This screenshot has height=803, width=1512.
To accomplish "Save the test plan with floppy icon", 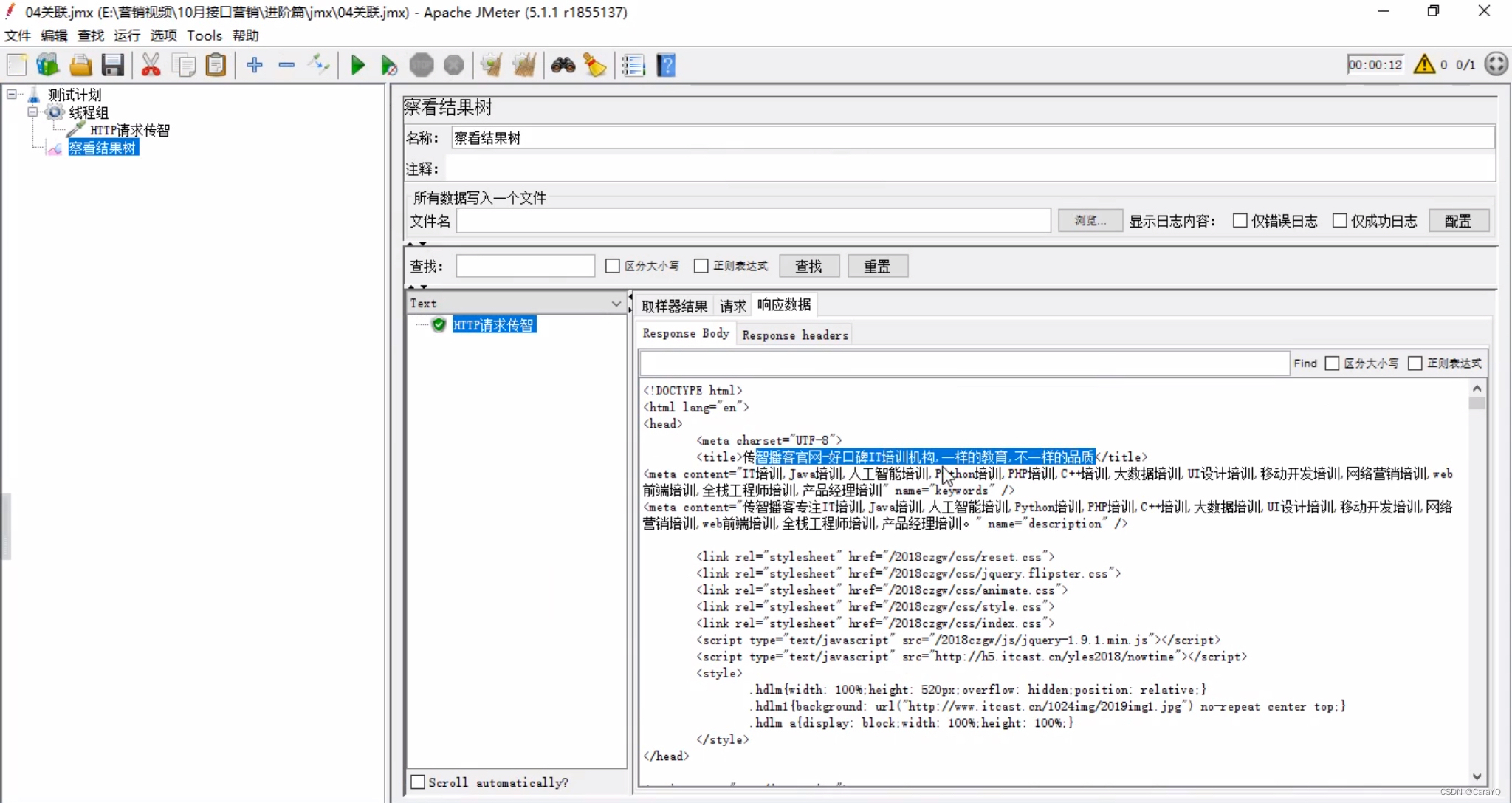I will click(x=112, y=65).
